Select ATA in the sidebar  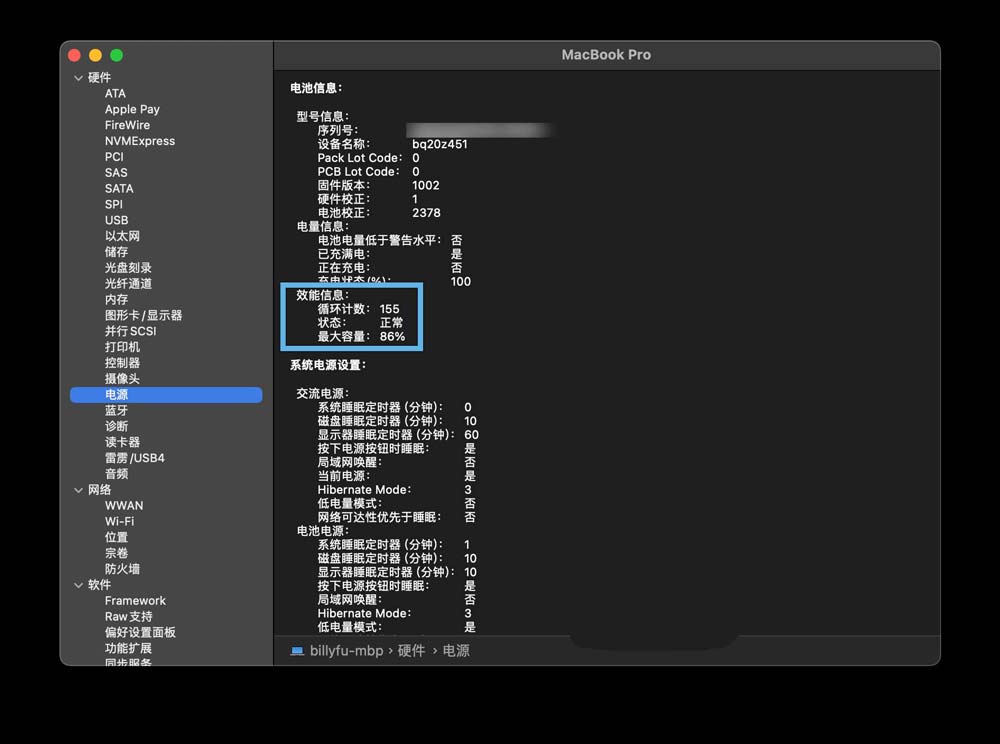click(115, 94)
